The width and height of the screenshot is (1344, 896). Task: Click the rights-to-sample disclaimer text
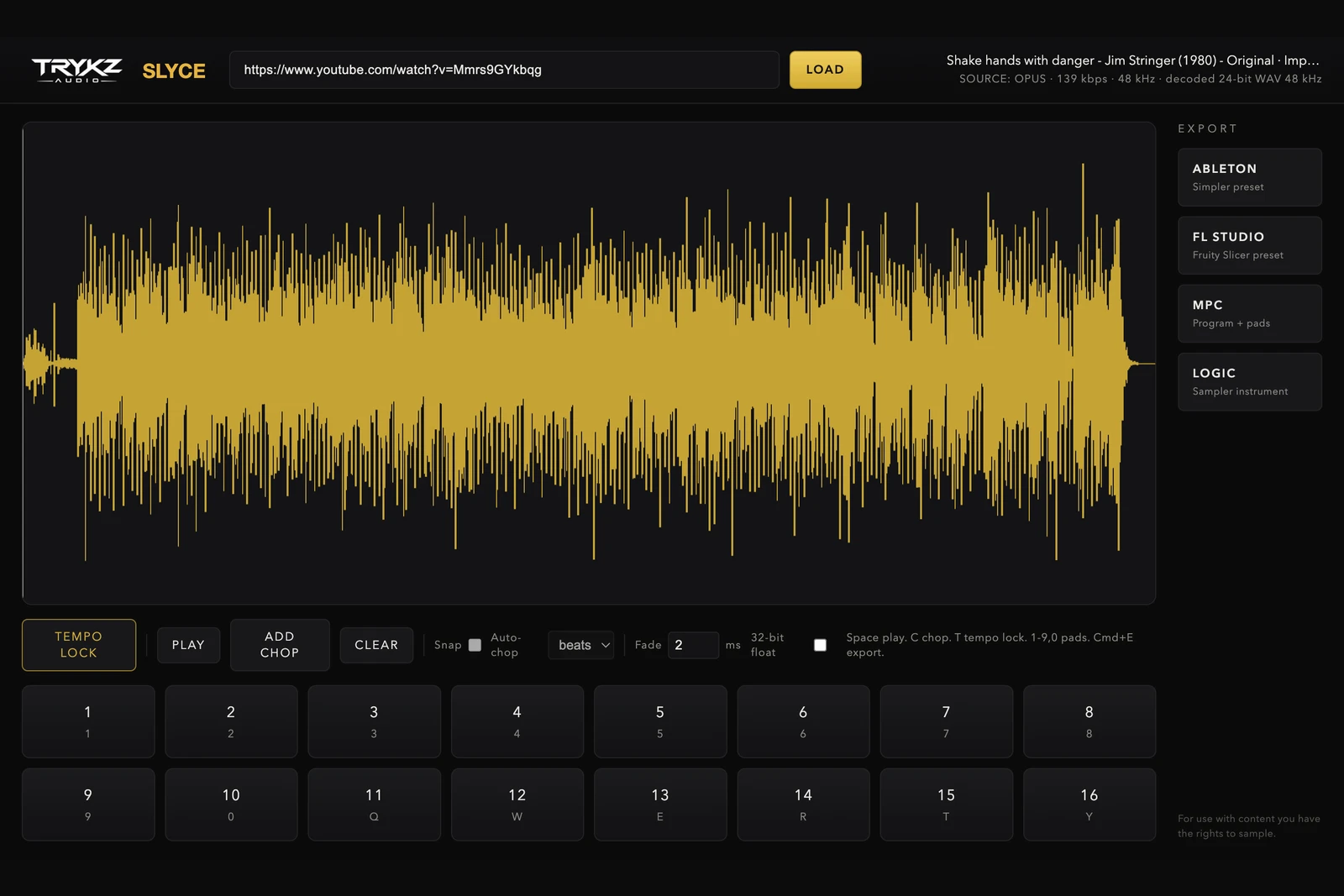[1249, 826]
